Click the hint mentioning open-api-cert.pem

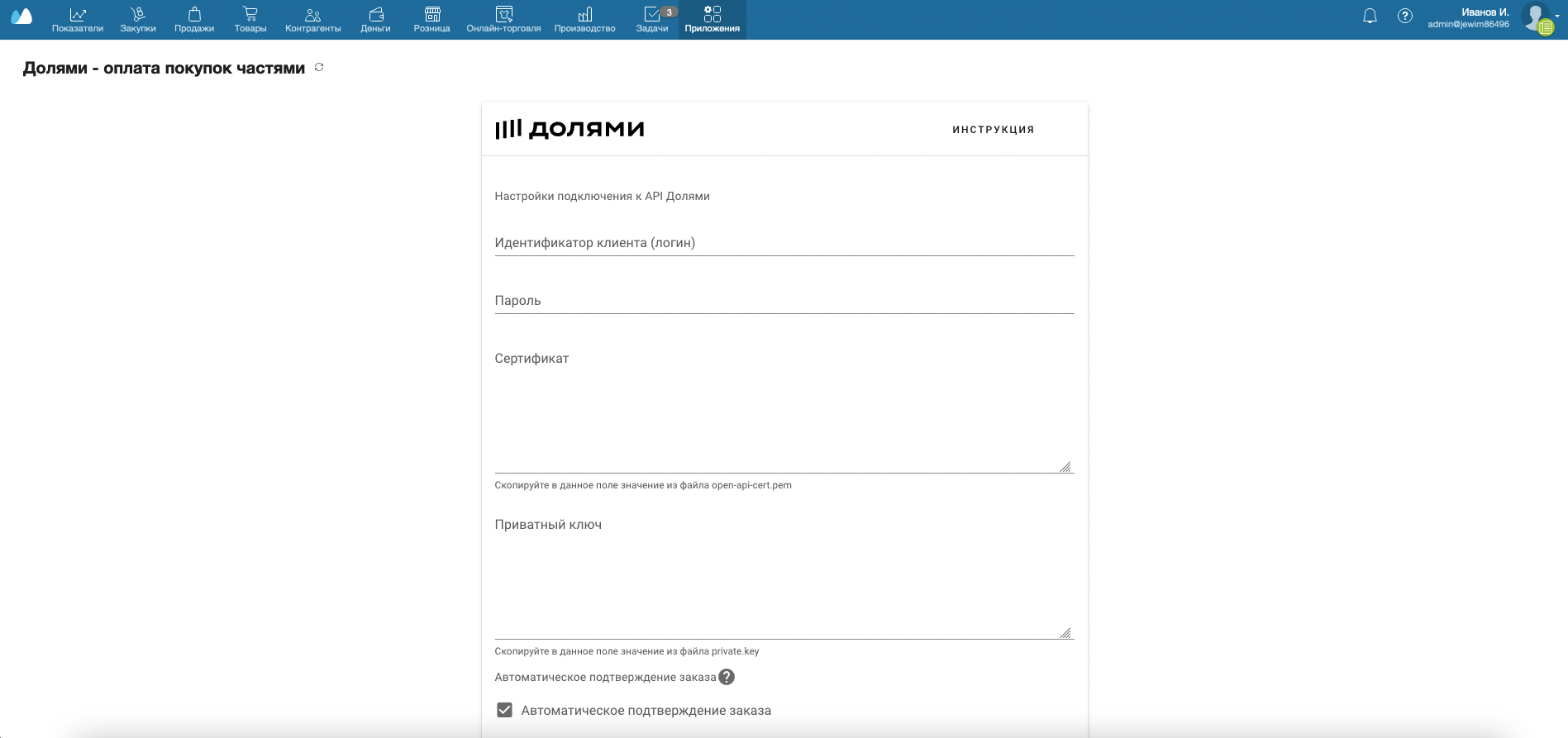tap(643, 485)
